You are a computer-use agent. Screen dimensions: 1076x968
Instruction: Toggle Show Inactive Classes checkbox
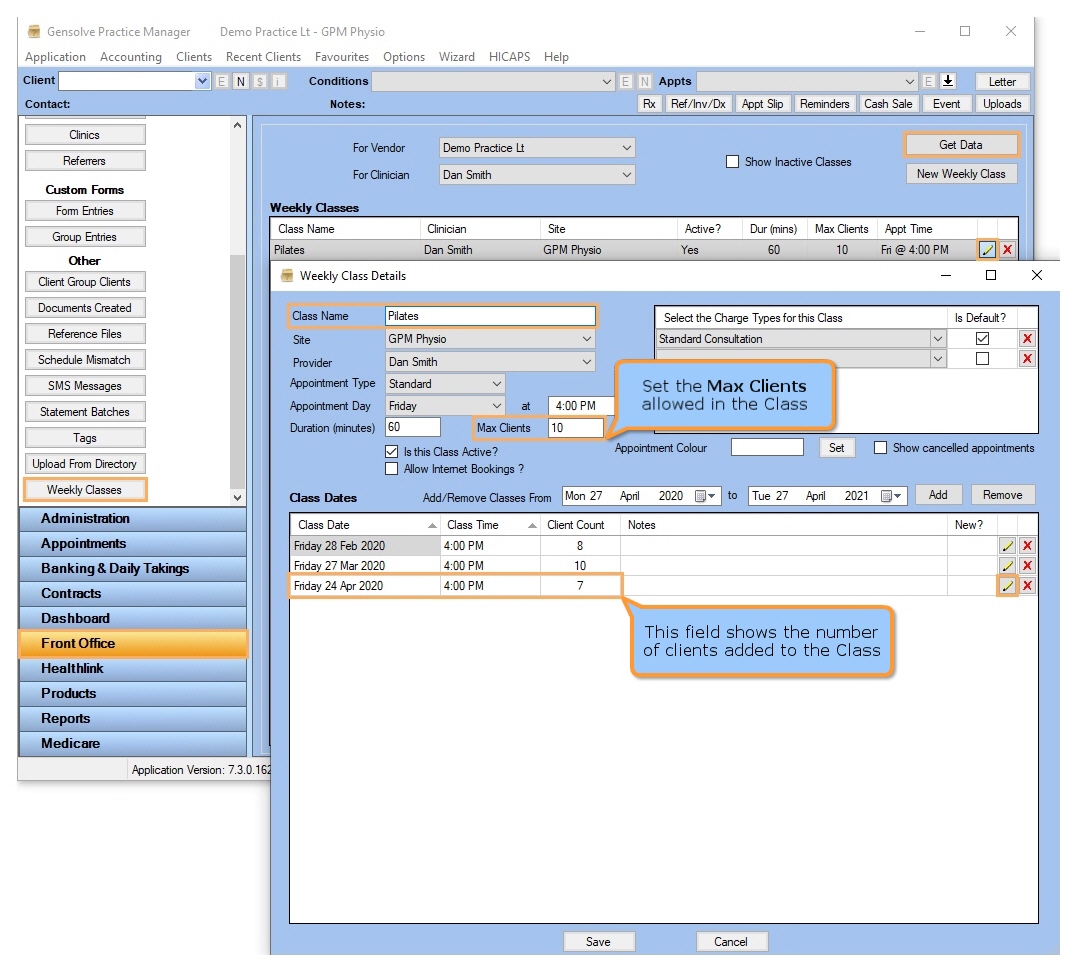coord(733,162)
